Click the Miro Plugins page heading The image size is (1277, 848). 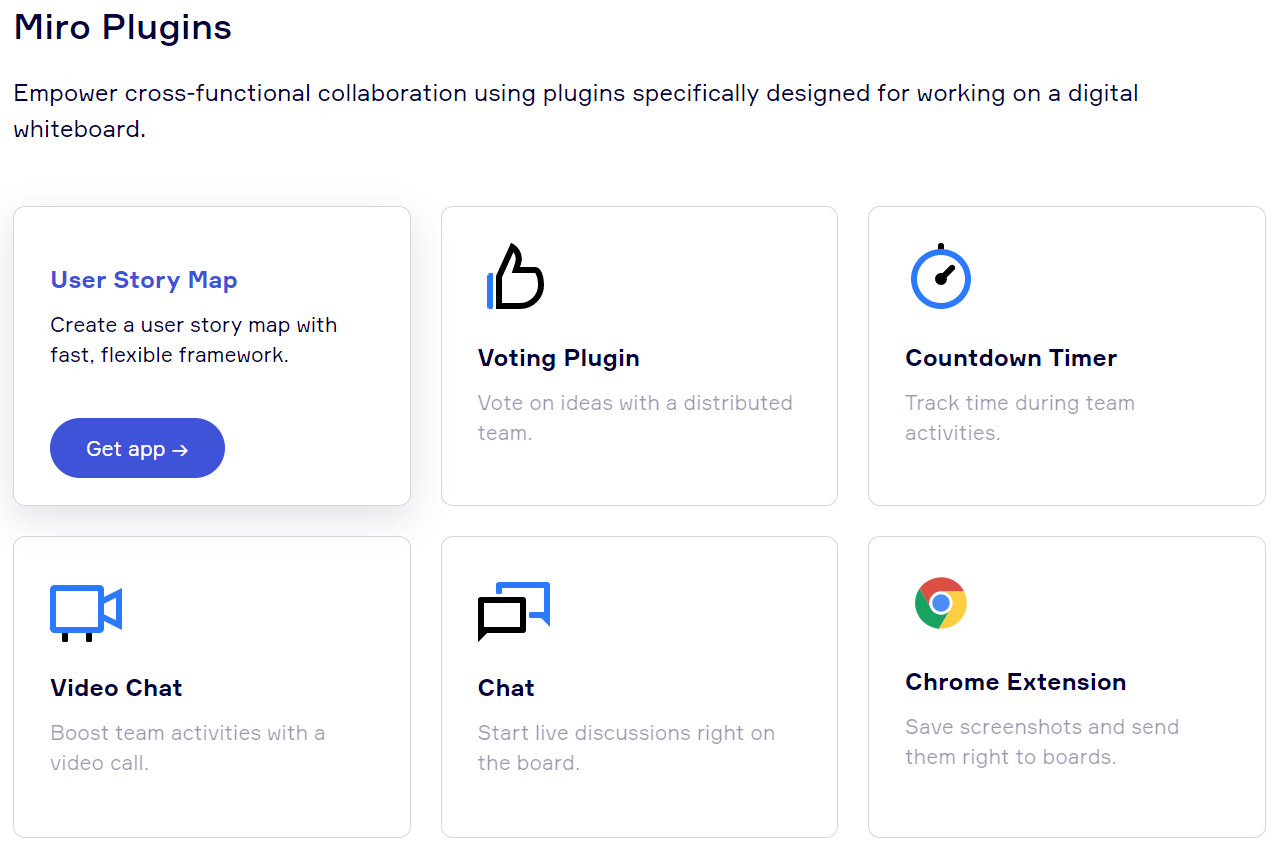click(123, 27)
